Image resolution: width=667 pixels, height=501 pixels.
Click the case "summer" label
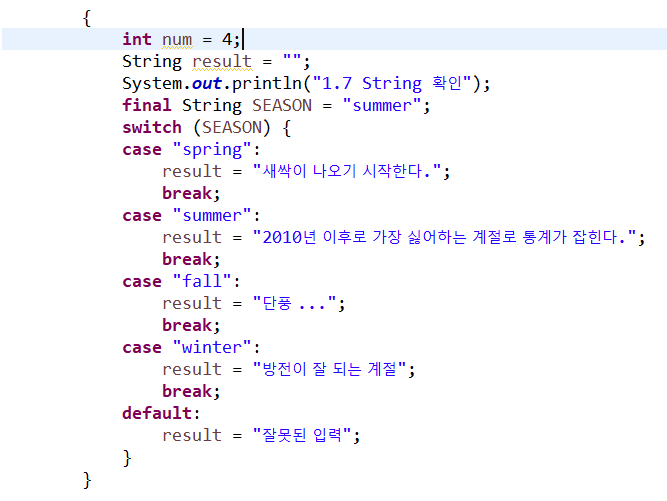click(191, 215)
